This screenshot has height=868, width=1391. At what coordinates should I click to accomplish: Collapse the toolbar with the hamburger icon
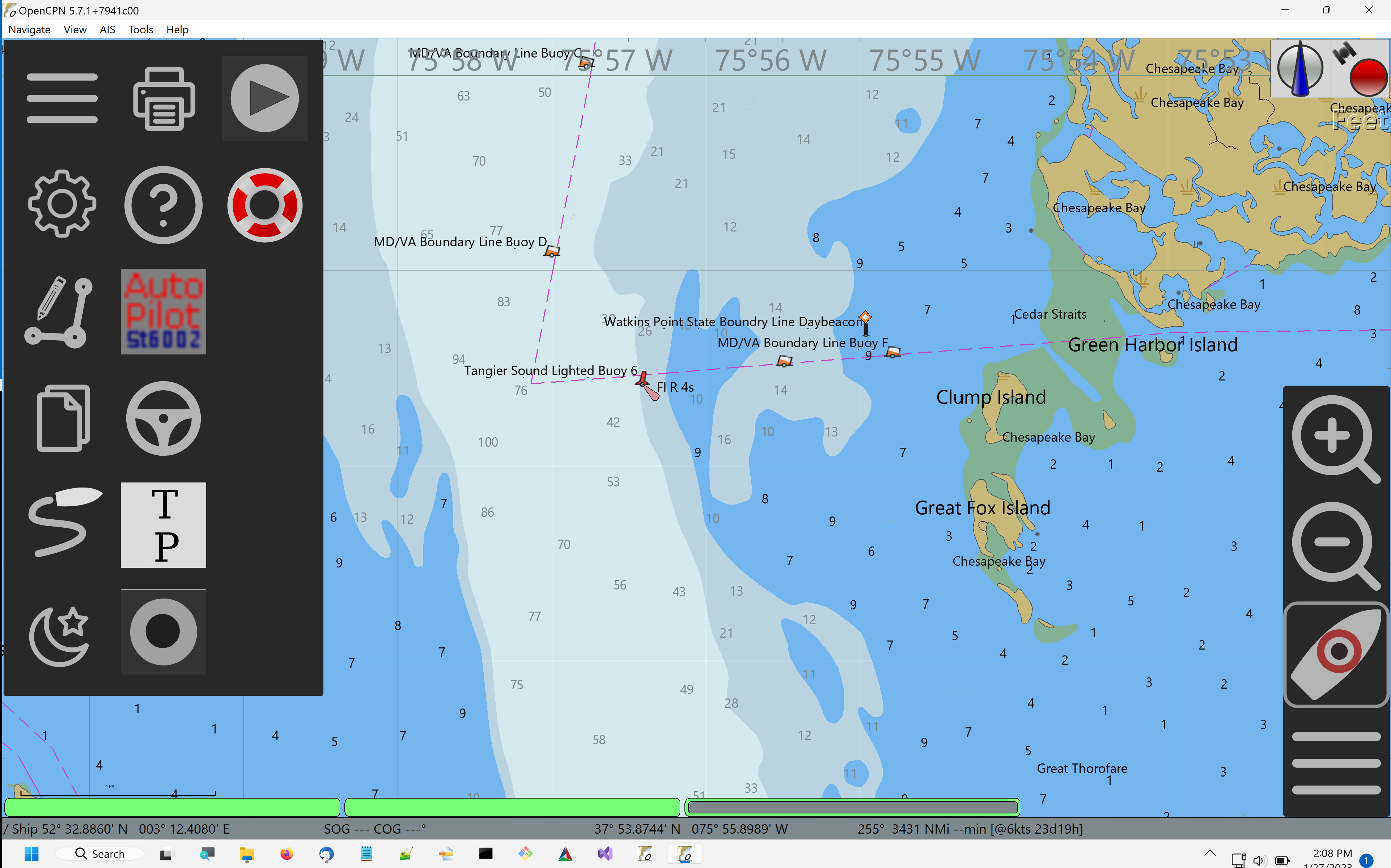coord(62,98)
